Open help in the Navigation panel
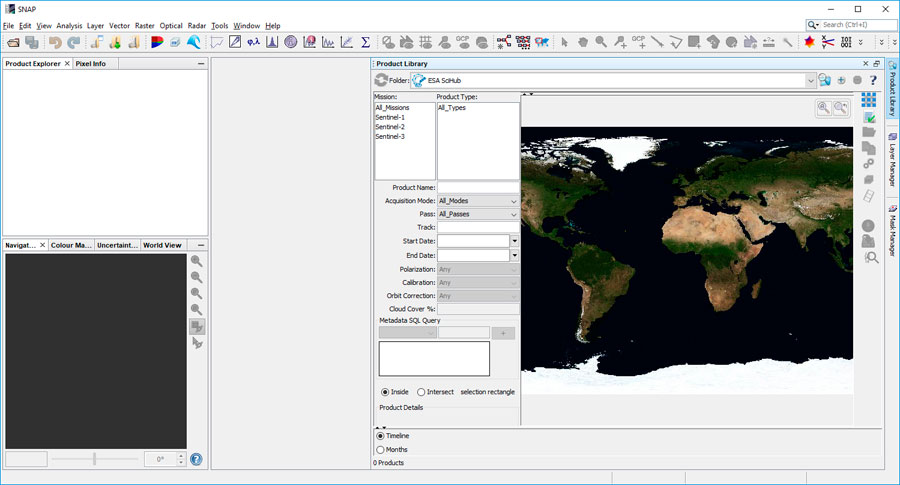Viewport: 900px width, 485px height. pyautogui.click(x=196, y=460)
